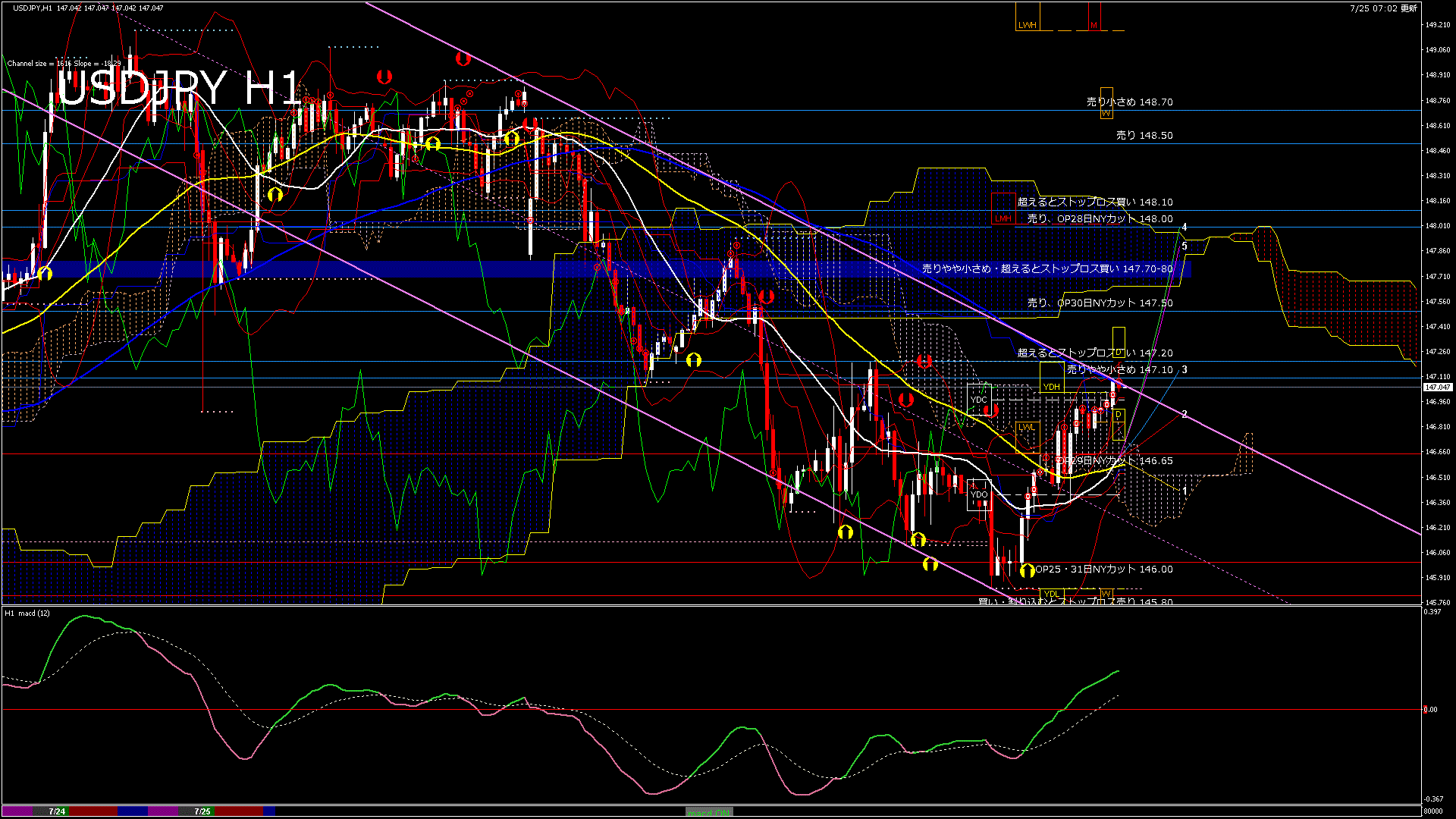Click the MACD zero level value 0.00
The height and width of the screenshot is (819, 1456).
point(1430,710)
